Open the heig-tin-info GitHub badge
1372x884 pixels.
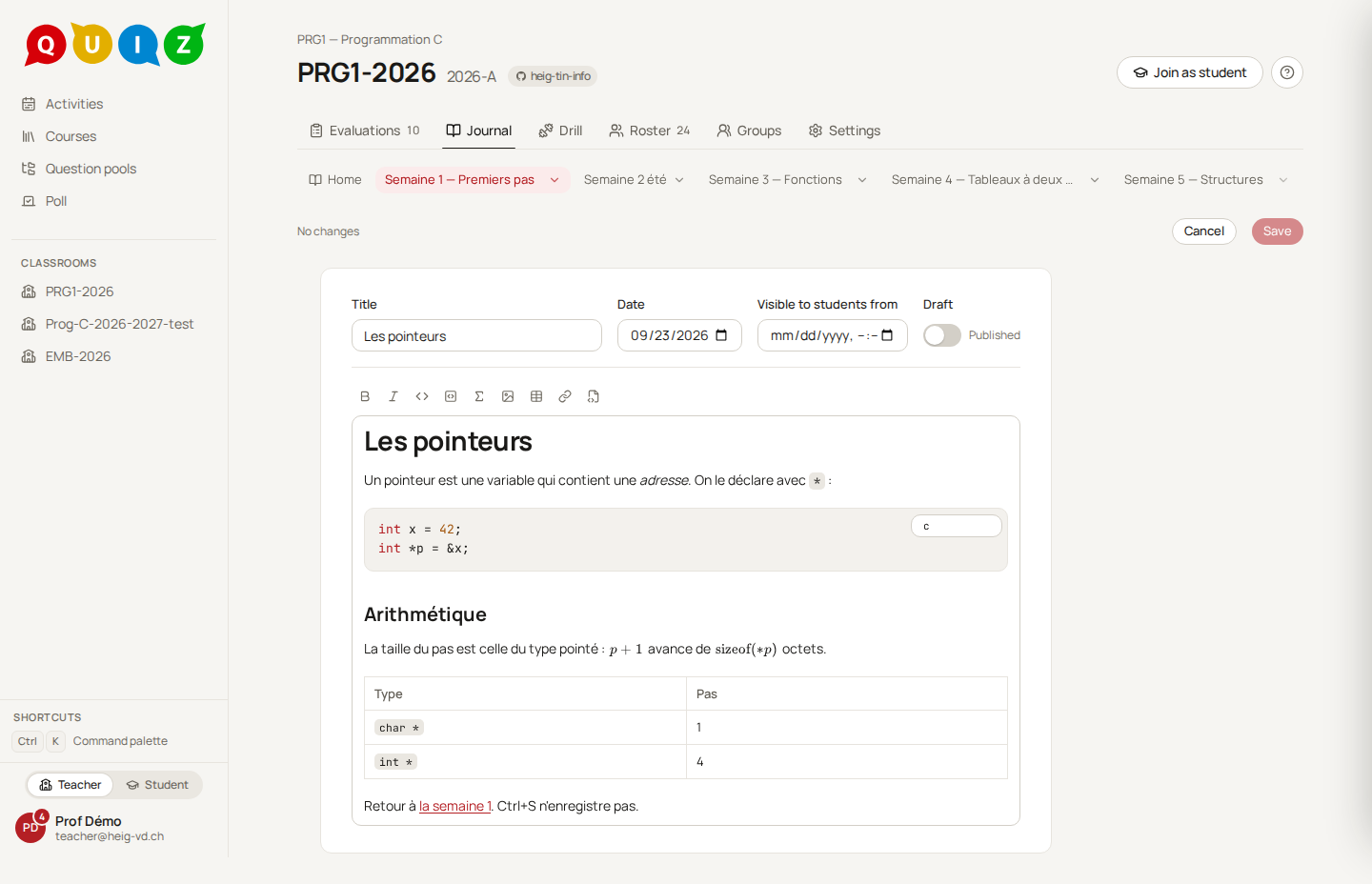(x=553, y=76)
